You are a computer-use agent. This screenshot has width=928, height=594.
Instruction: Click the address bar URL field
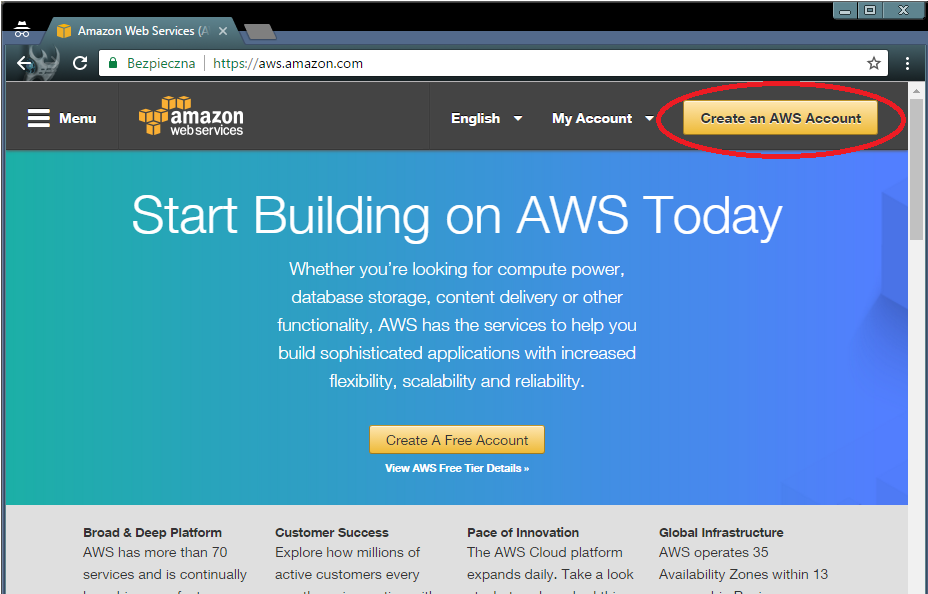tap(500, 63)
